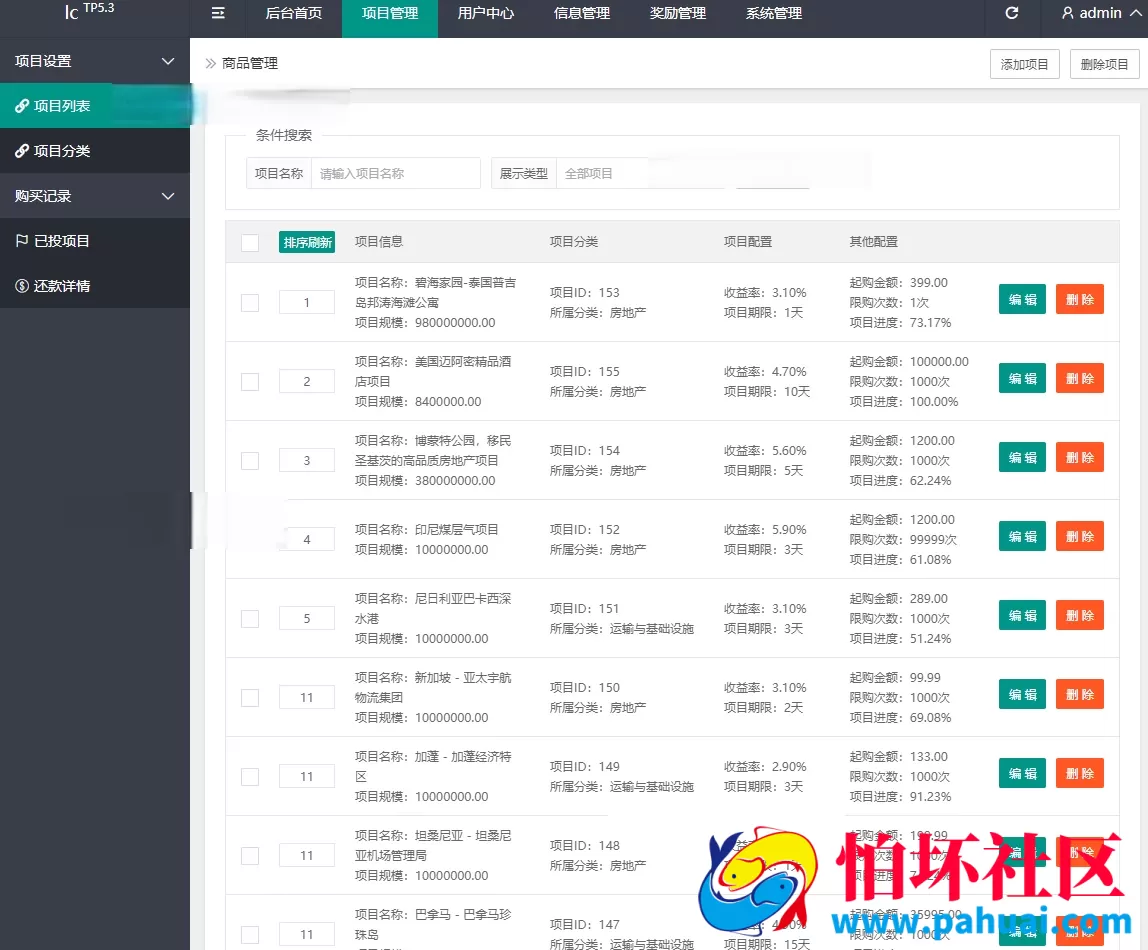Edit the 碧海家园 project ID 153
This screenshot has height=950, width=1148.
click(1022, 299)
